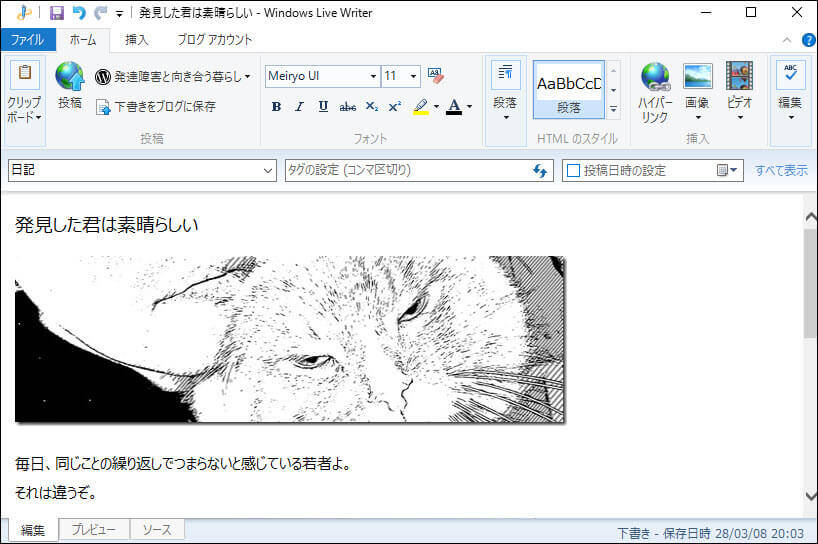Switch to the ブログ アカウント ribbon tab
Viewport: 818px width, 544px height.
click(214, 40)
